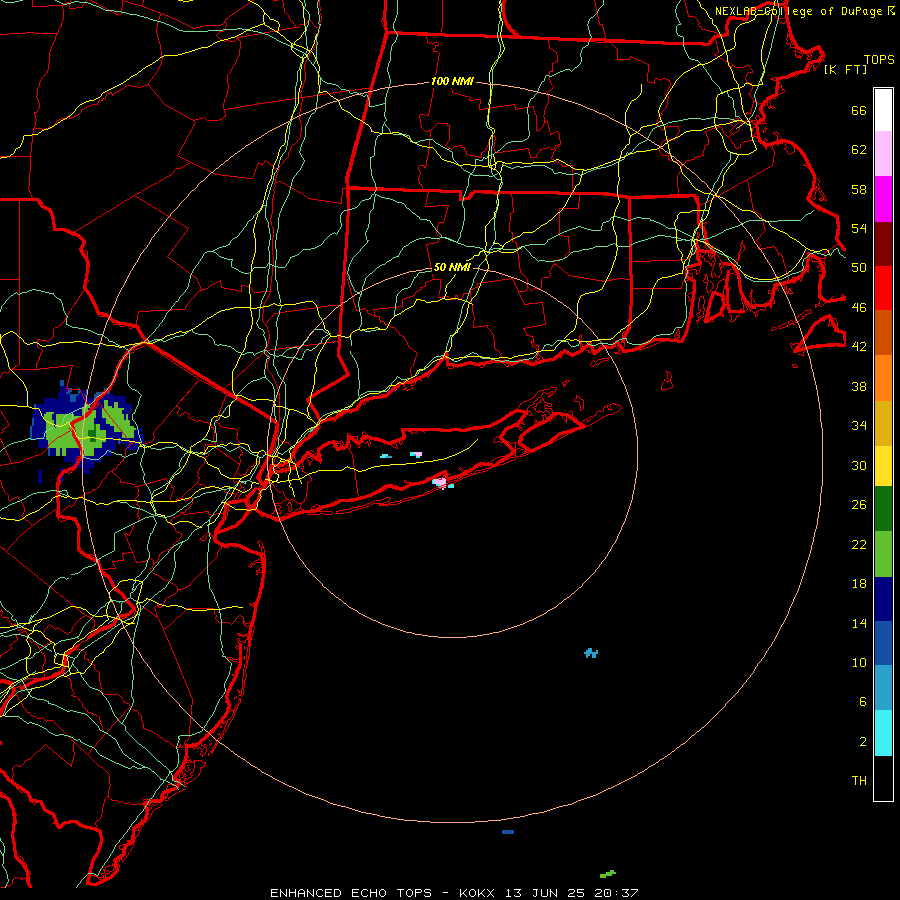900x900 pixels.
Task: Click the small cyan echo on Long Island
Action: click(x=386, y=456)
